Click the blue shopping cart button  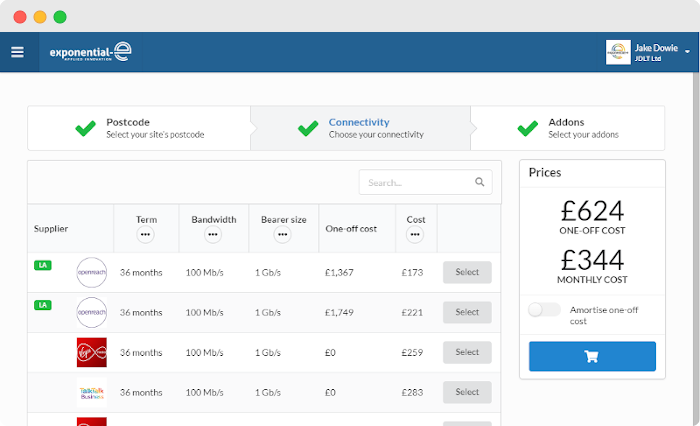point(592,356)
